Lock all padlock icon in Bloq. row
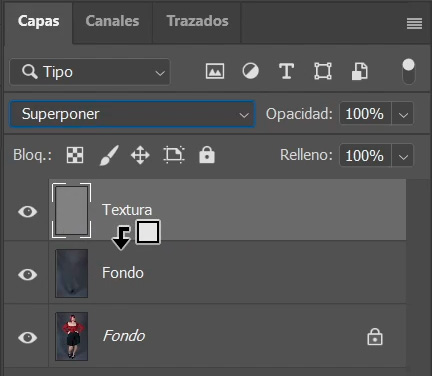Screen dimensions: 432x376 [207, 155]
